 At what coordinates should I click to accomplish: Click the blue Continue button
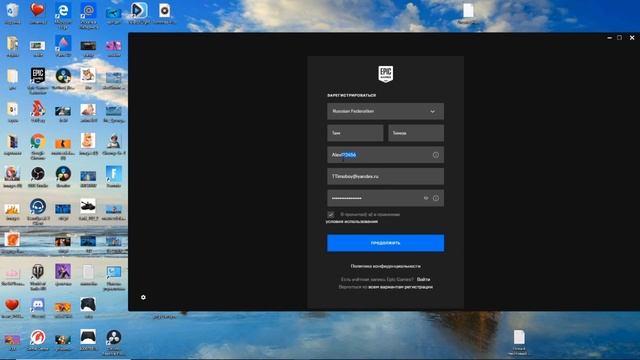[385, 243]
